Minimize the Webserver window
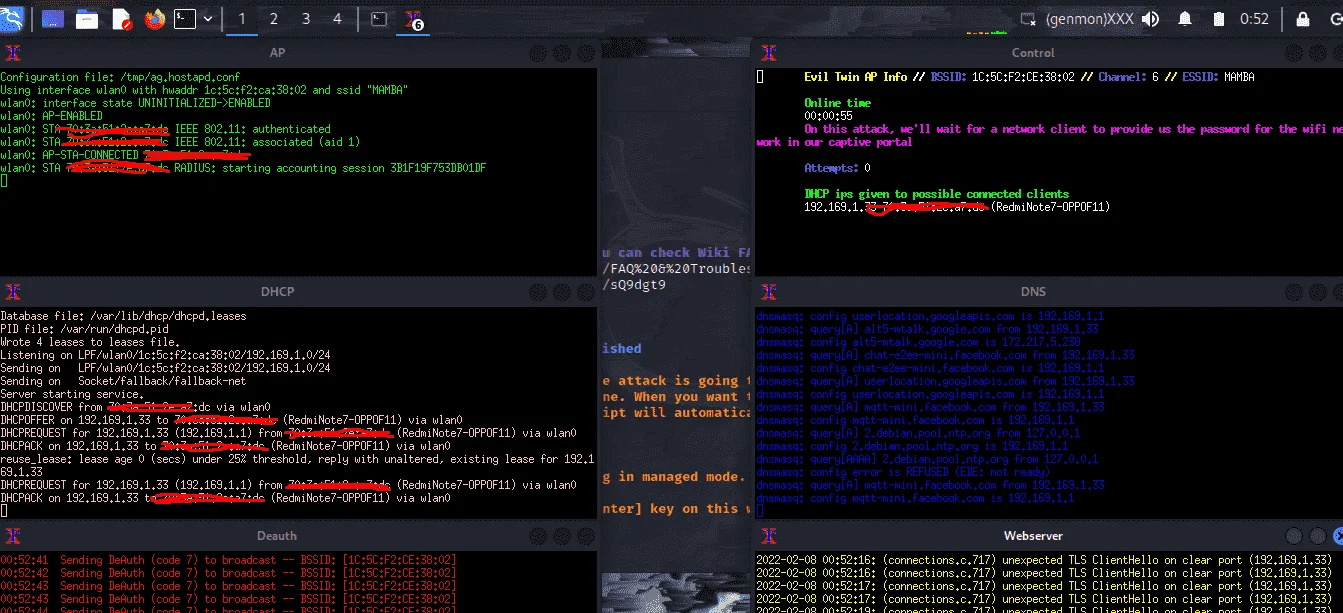 [1293, 536]
